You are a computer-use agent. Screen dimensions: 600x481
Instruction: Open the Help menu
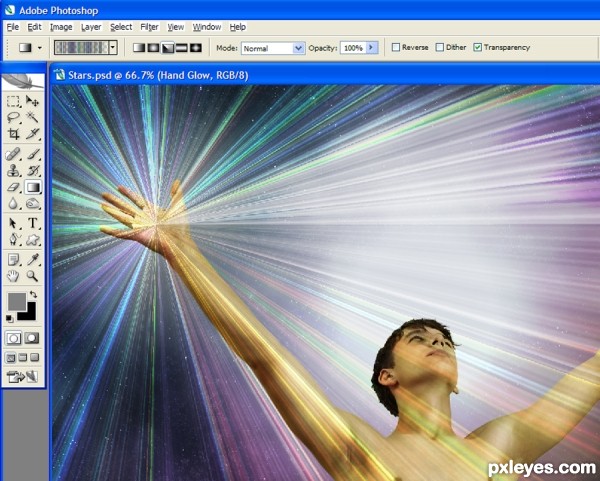pyautogui.click(x=238, y=27)
